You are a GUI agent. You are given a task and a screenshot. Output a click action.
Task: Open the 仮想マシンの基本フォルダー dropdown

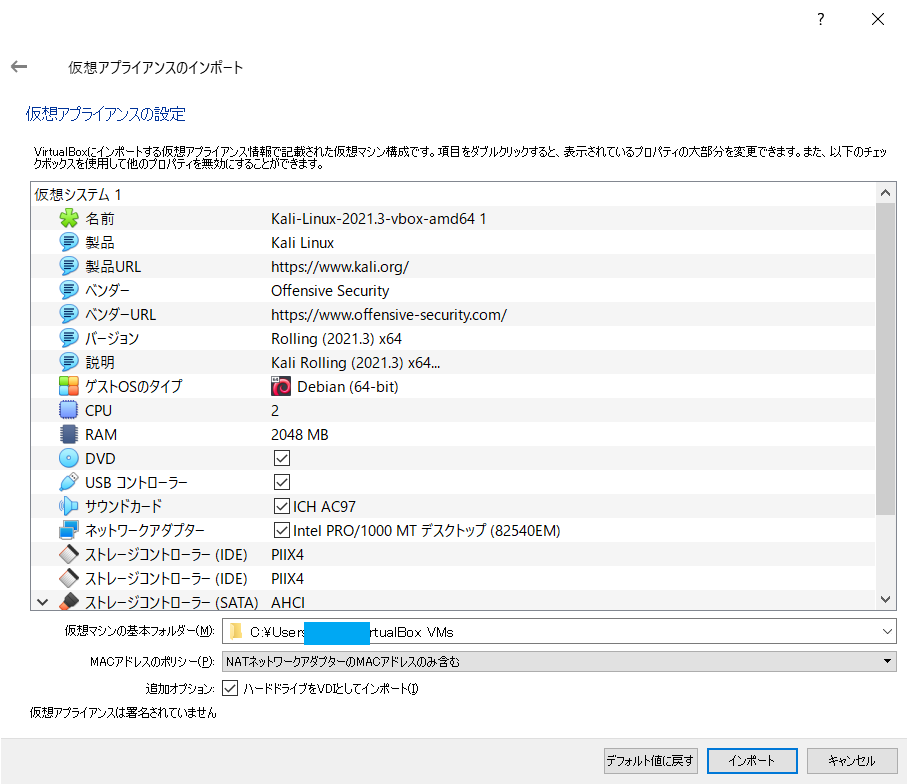[887, 631]
